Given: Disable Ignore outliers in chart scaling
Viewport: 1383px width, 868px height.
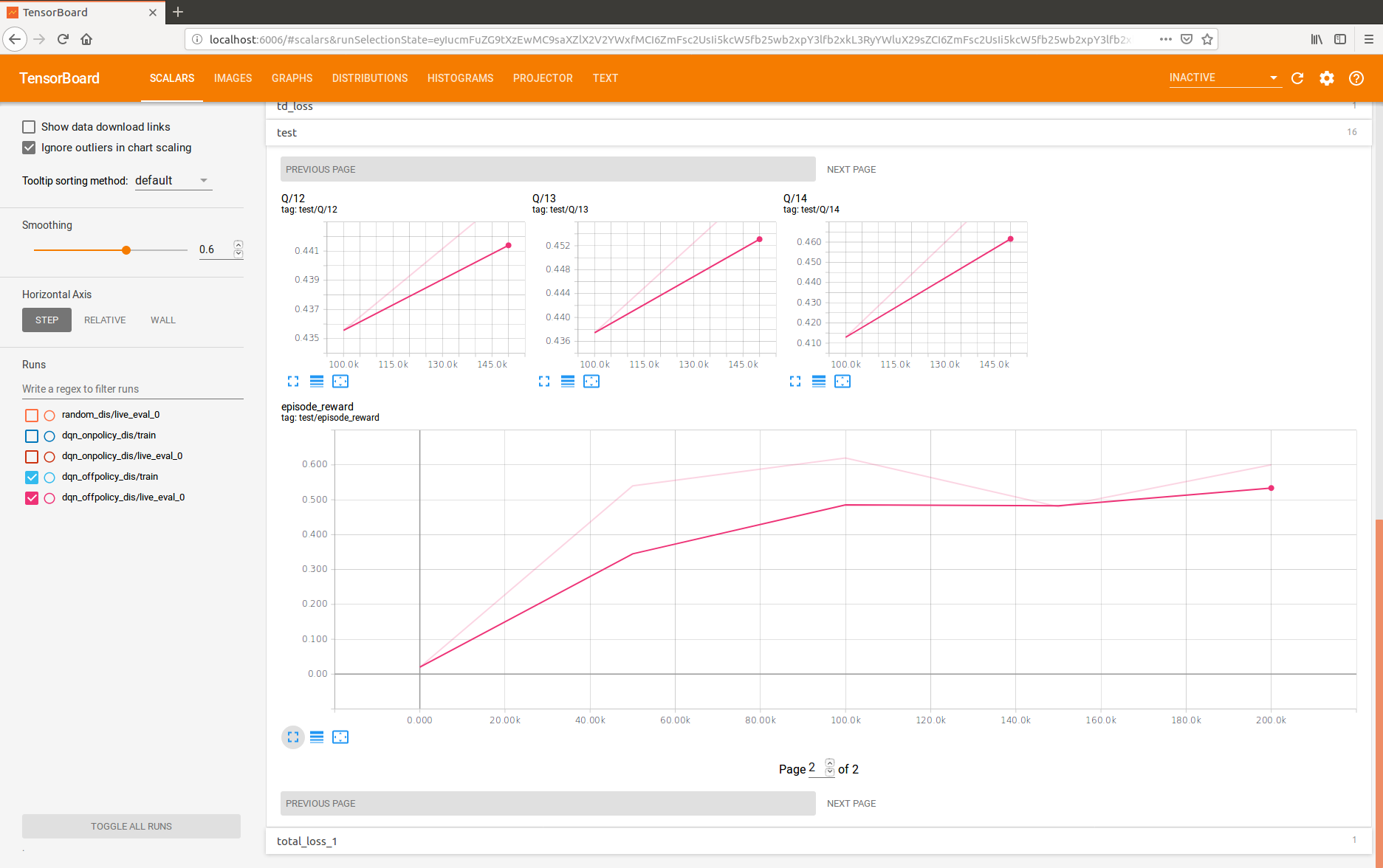Looking at the screenshot, I should click(28, 148).
